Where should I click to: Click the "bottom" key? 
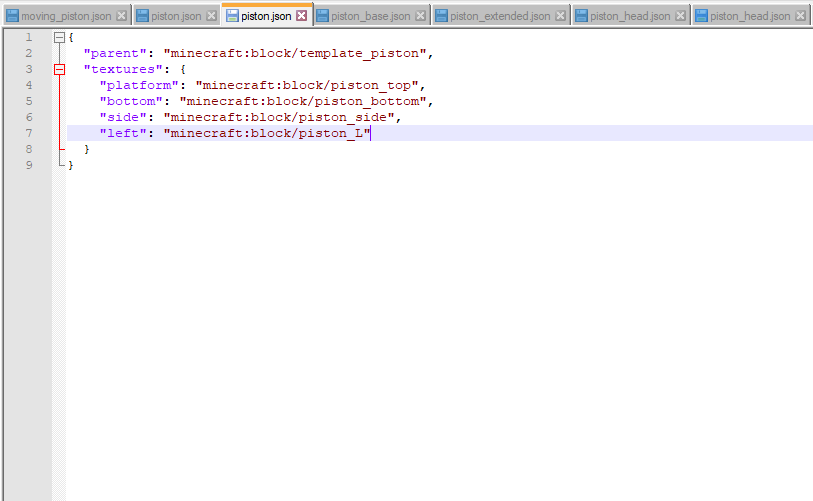coord(131,101)
